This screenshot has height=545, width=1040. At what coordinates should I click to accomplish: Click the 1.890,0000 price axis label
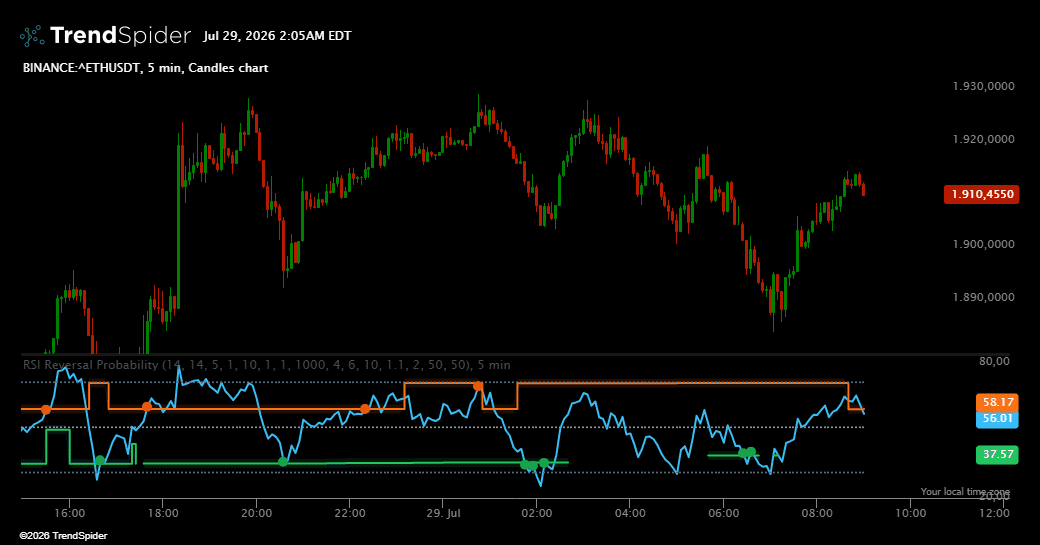984,297
